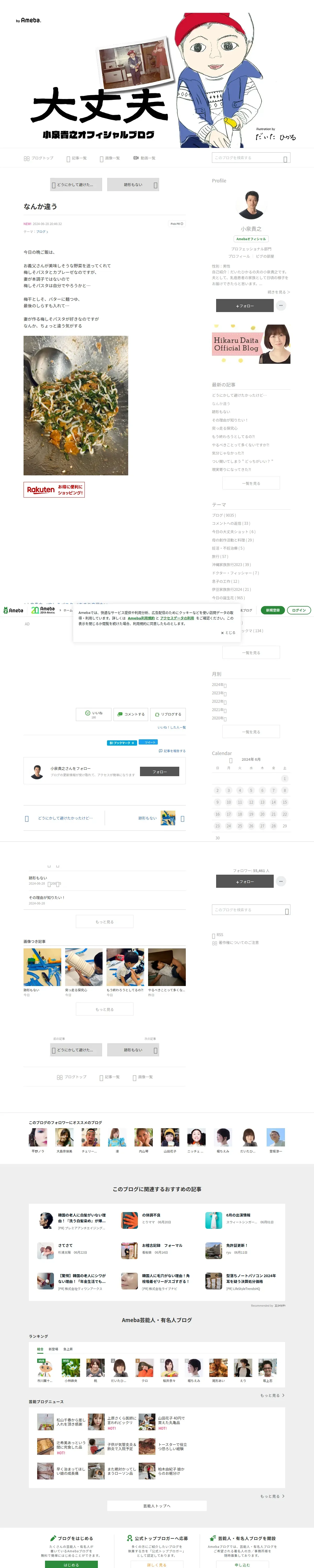The width and height of the screenshot is (314, 1568).
Task: Click もっと見る under the 画像つき記事 thumbnails
Action: 104,1009
